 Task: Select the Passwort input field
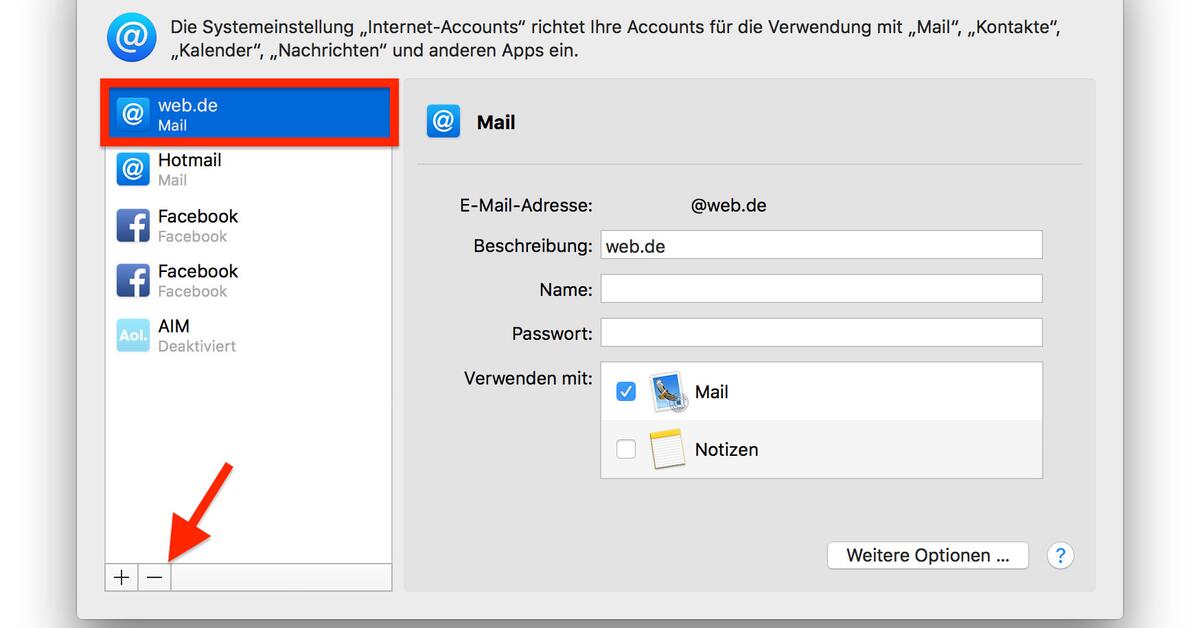coord(820,332)
